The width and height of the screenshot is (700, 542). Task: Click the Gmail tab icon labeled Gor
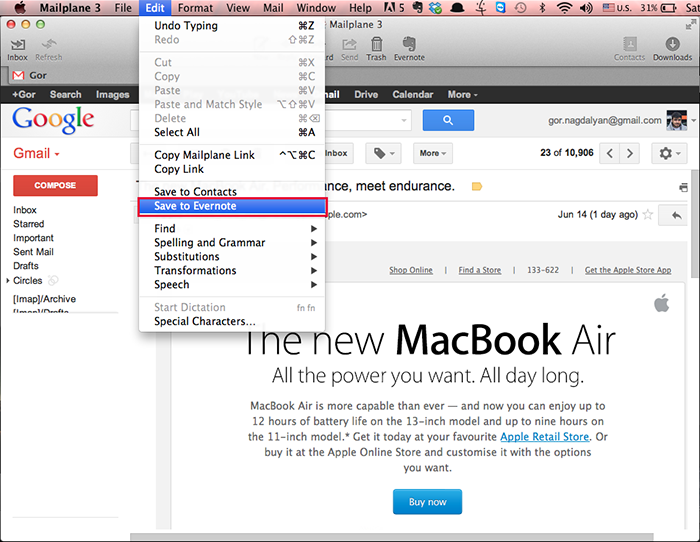[x=18, y=75]
